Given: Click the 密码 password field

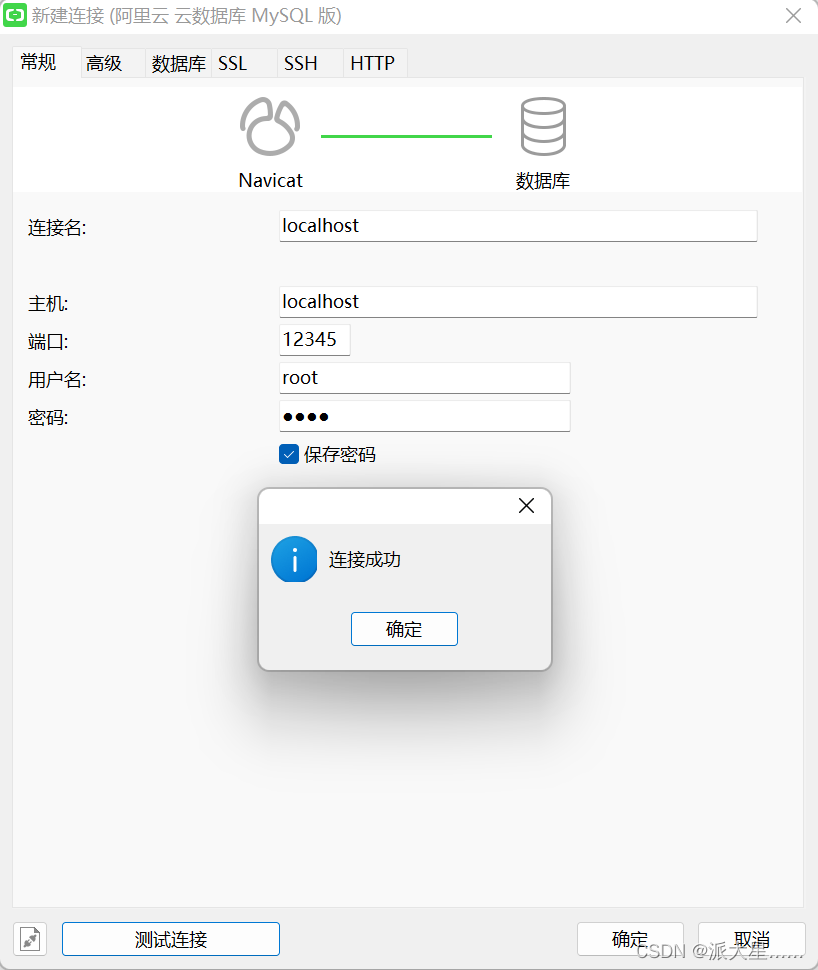Looking at the screenshot, I should tap(424, 416).
